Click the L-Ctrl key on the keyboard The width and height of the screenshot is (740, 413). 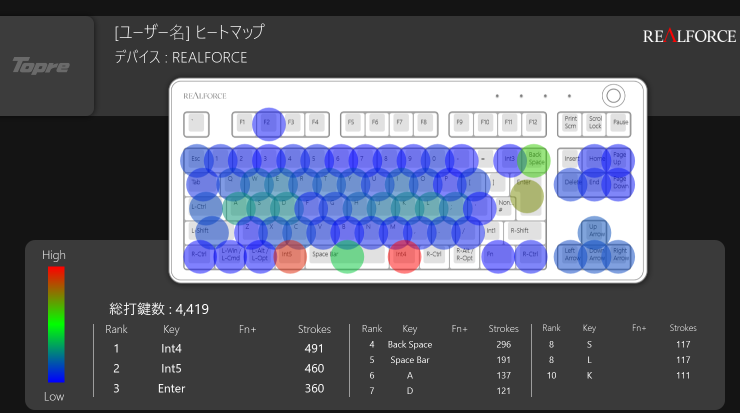[204, 208]
